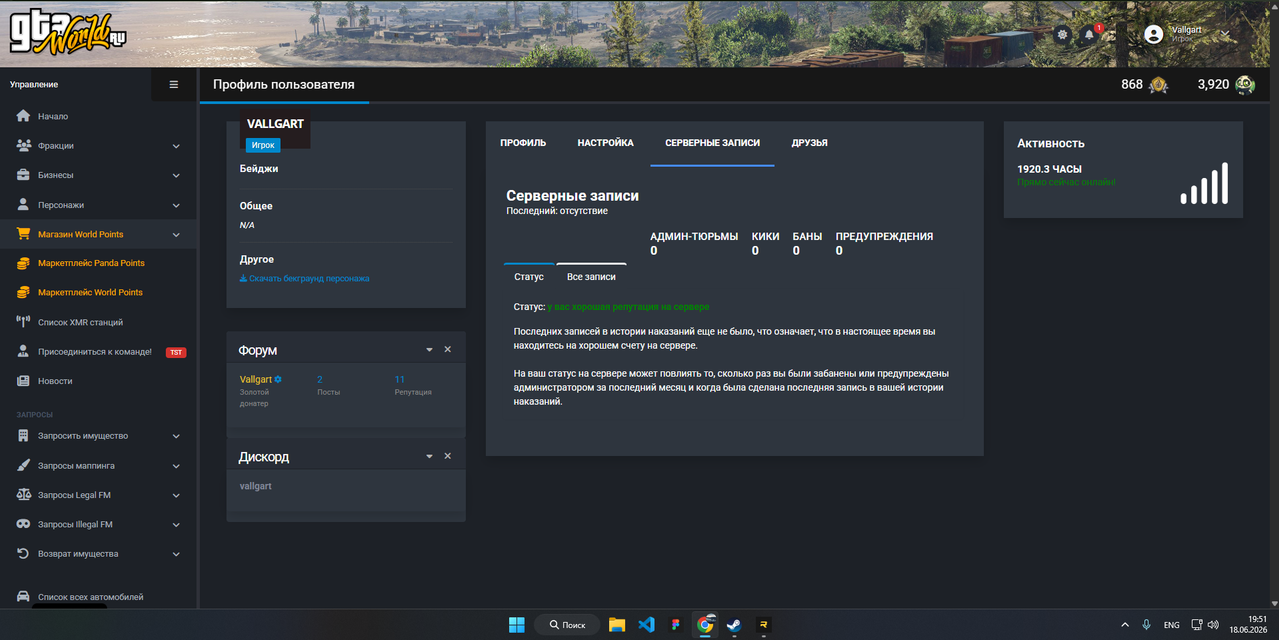Click the settings gear icon in header
The height and width of the screenshot is (640, 1279).
(1062, 34)
